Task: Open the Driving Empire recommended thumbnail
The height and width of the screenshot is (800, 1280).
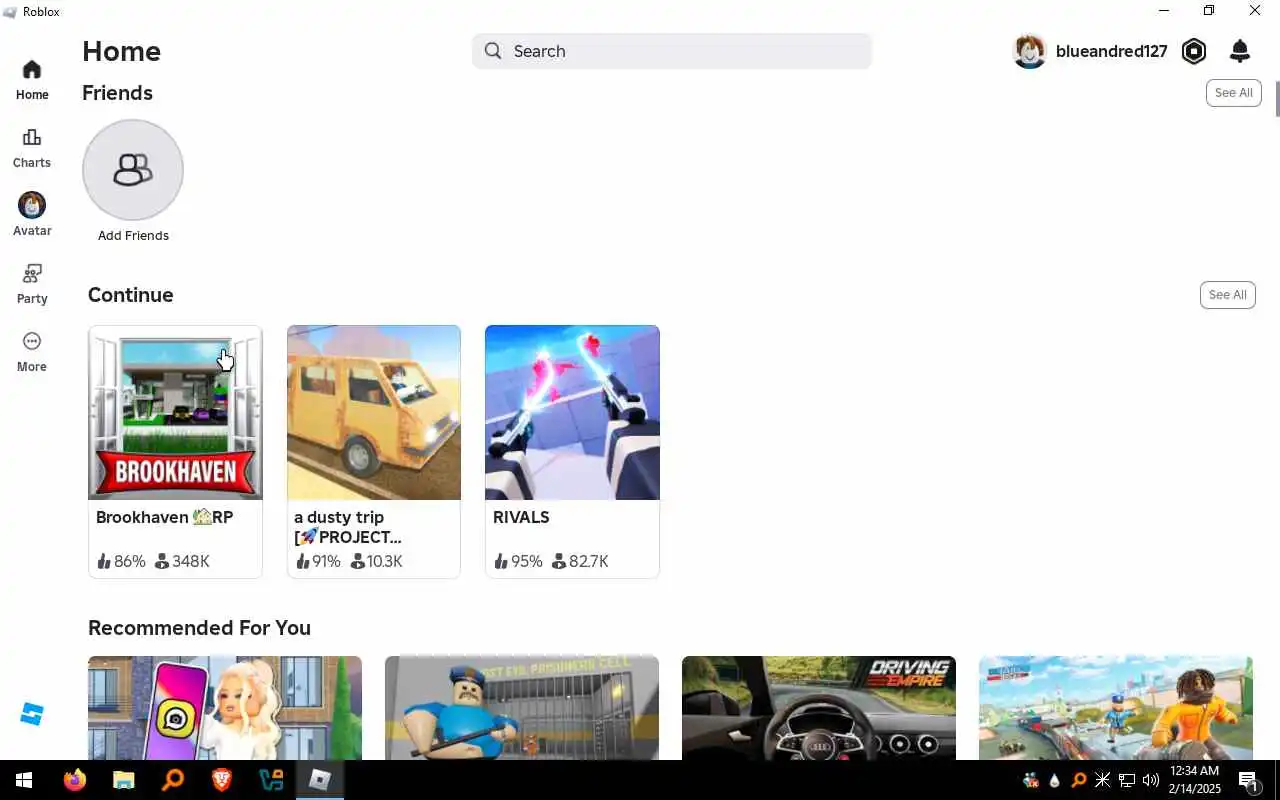Action: coord(819,708)
